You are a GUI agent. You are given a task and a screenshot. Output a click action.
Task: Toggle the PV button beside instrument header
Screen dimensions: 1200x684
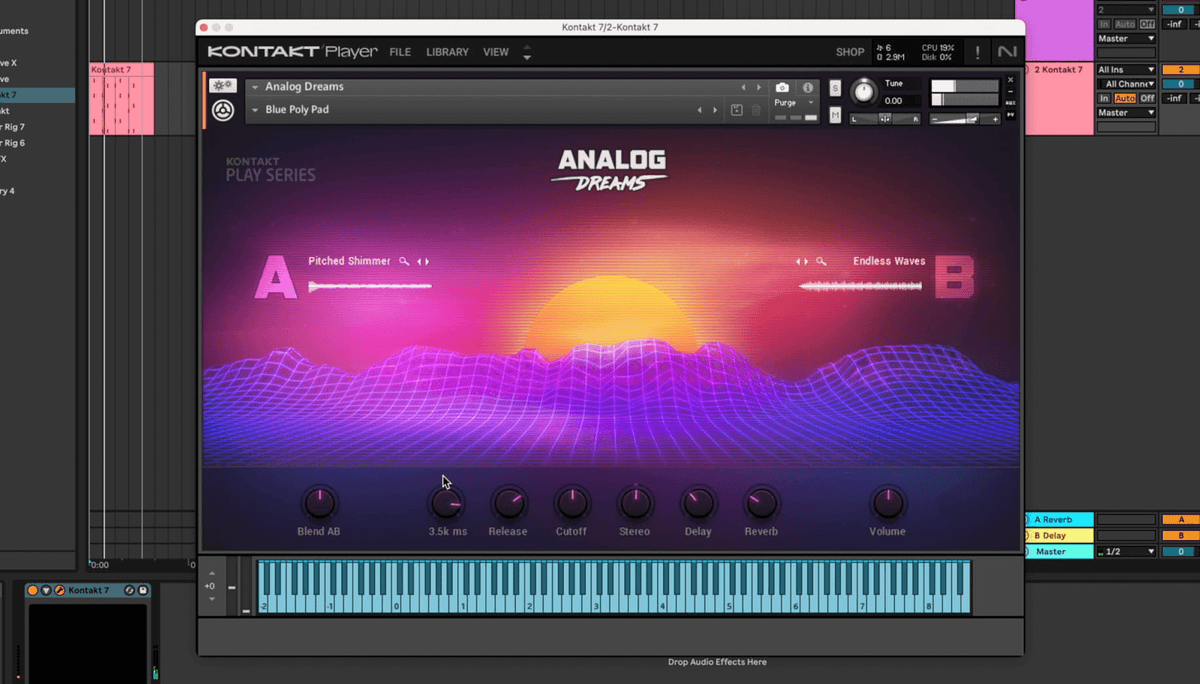[1011, 116]
